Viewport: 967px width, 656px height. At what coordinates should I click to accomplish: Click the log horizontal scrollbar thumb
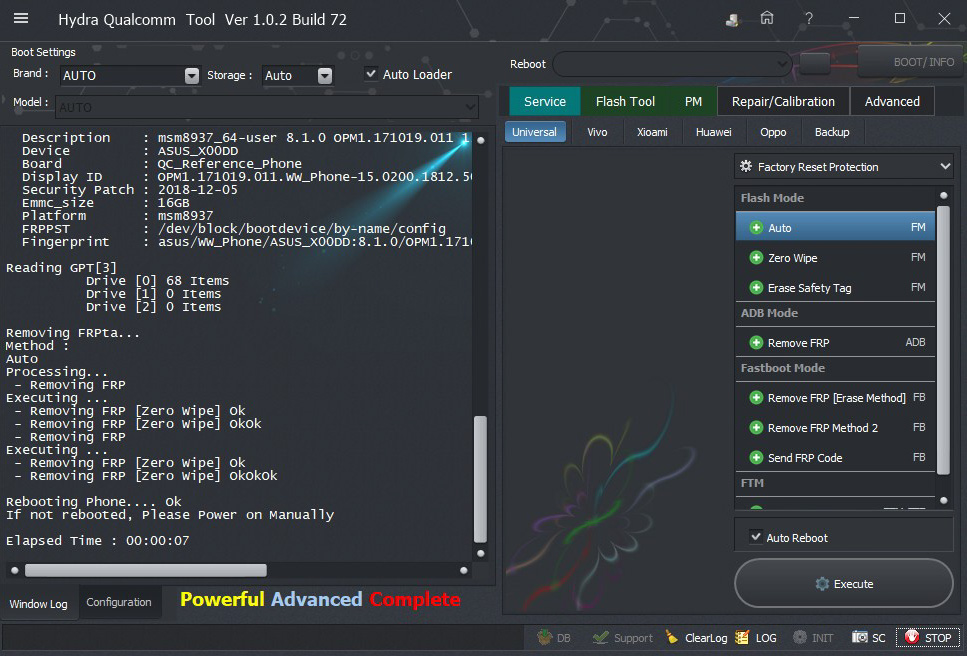click(x=146, y=570)
